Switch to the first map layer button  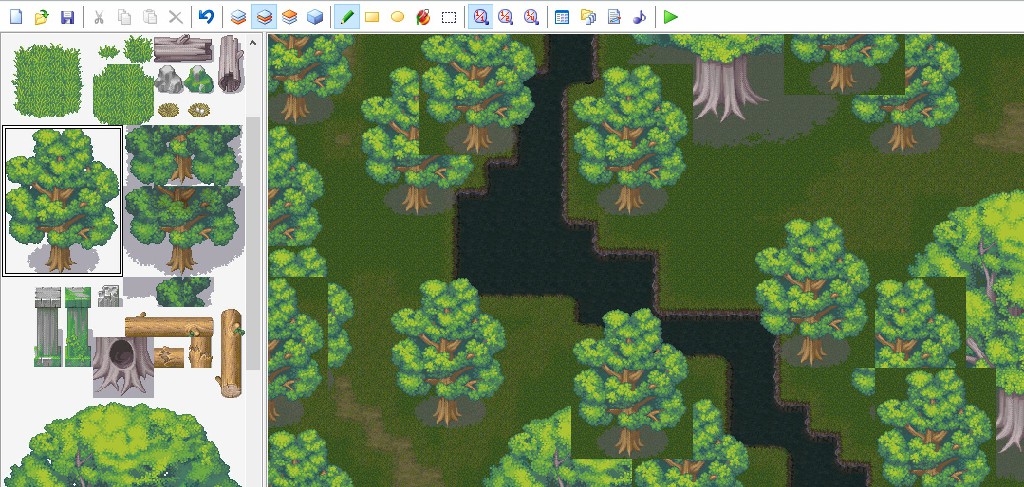coord(238,17)
